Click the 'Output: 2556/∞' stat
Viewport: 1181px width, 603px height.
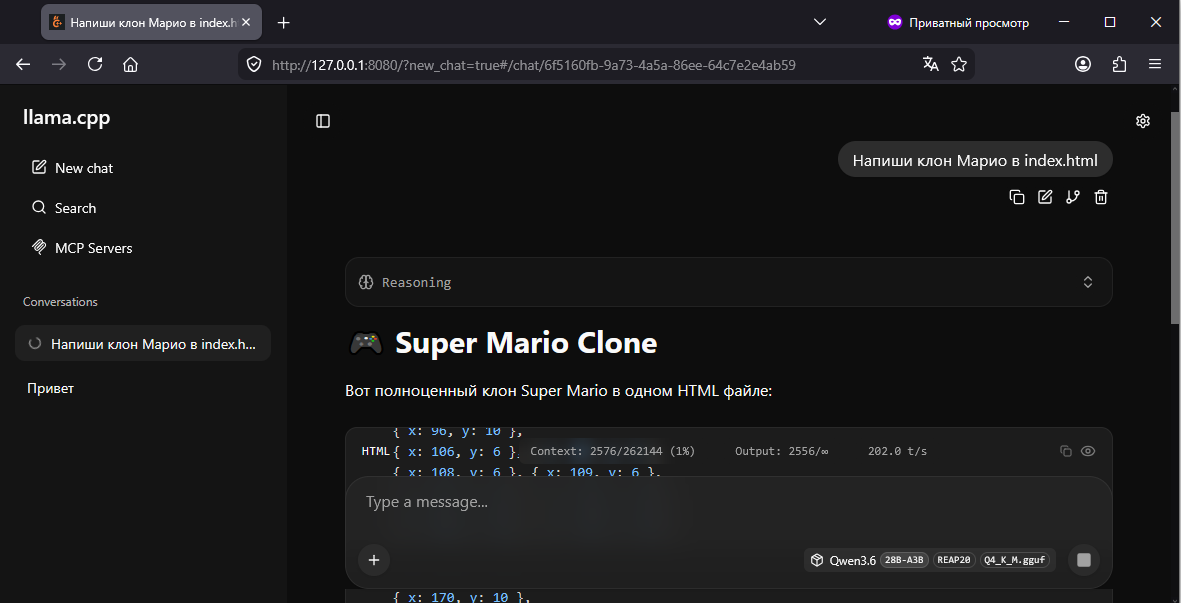pyautogui.click(x=782, y=451)
